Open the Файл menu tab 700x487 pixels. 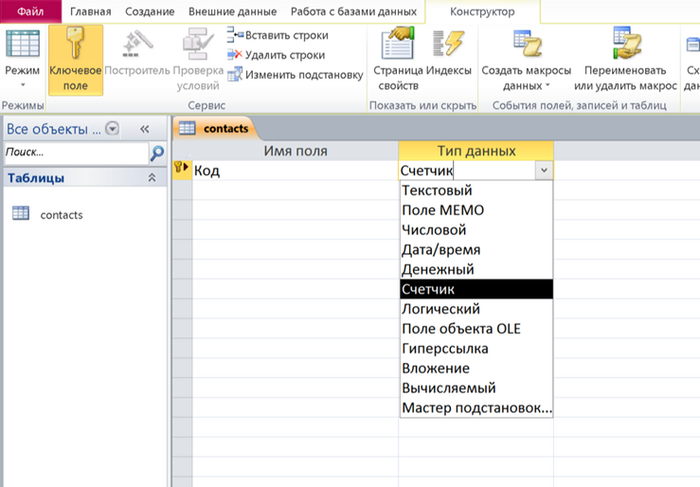[31, 12]
